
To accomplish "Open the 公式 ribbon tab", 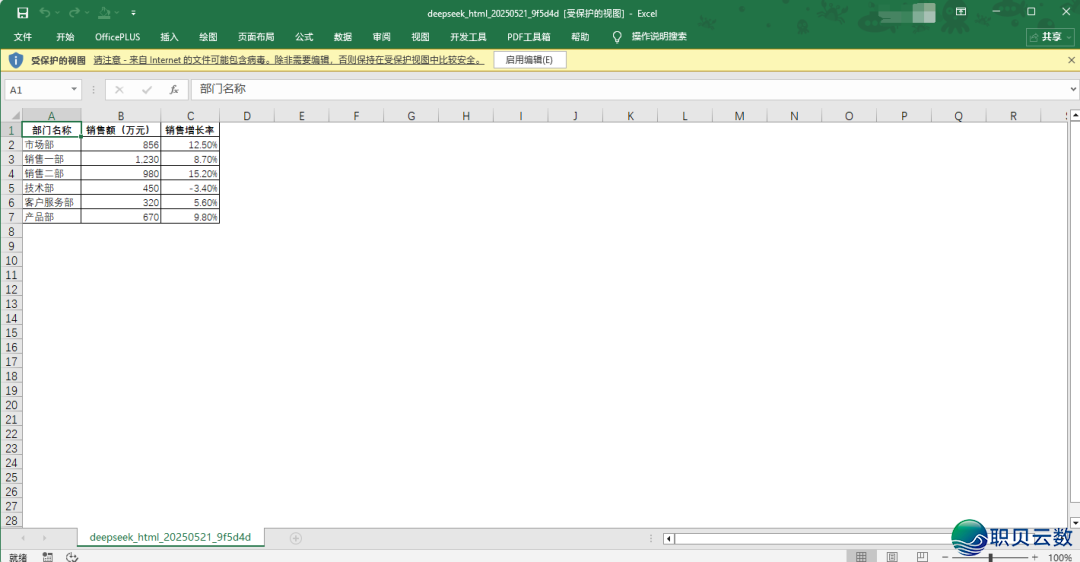I will click(x=304, y=37).
